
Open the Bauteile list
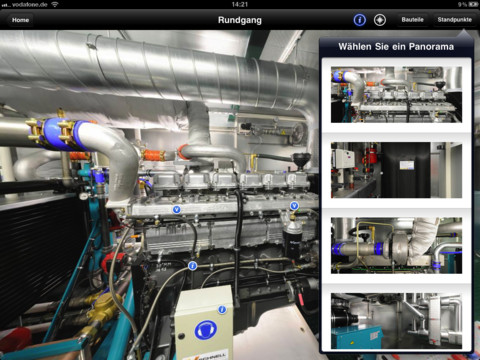tap(412, 20)
